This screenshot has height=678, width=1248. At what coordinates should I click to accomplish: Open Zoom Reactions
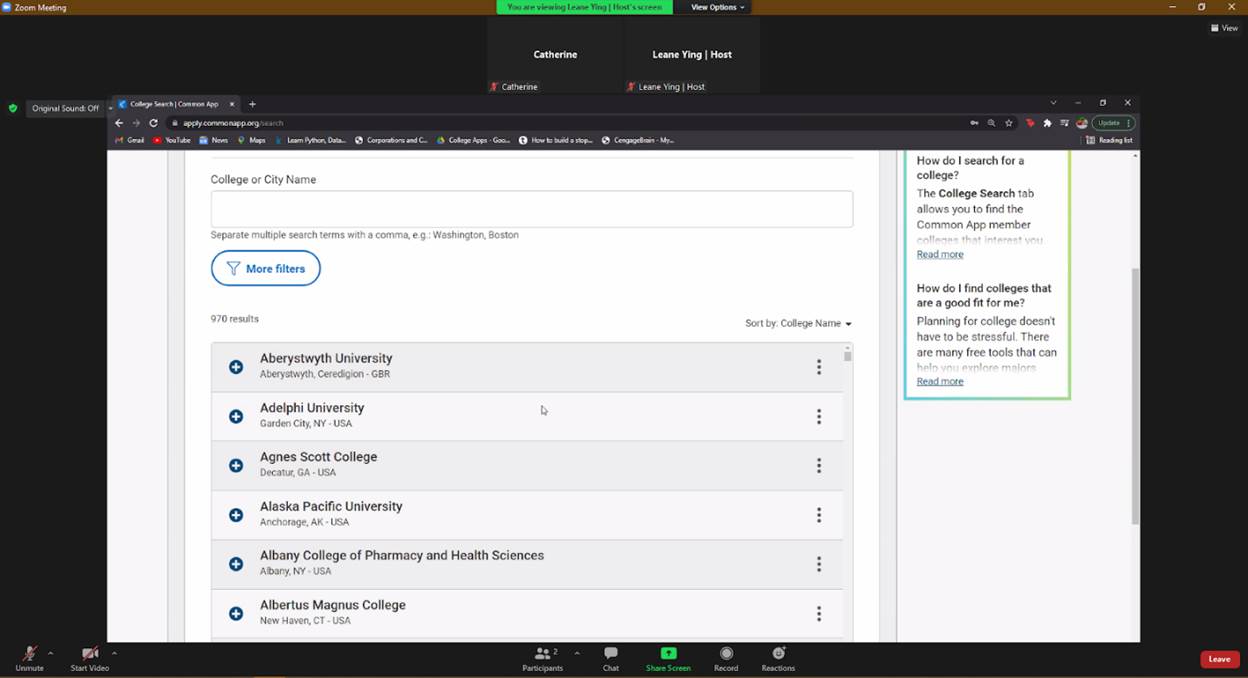778,658
